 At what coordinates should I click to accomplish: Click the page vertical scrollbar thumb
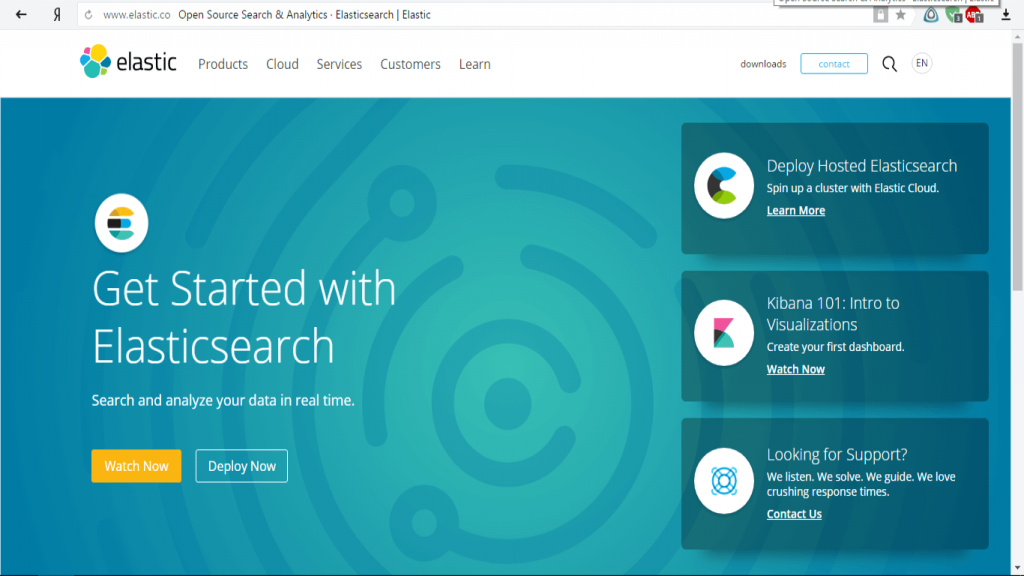pyautogui.click(x=1017, y=168)
